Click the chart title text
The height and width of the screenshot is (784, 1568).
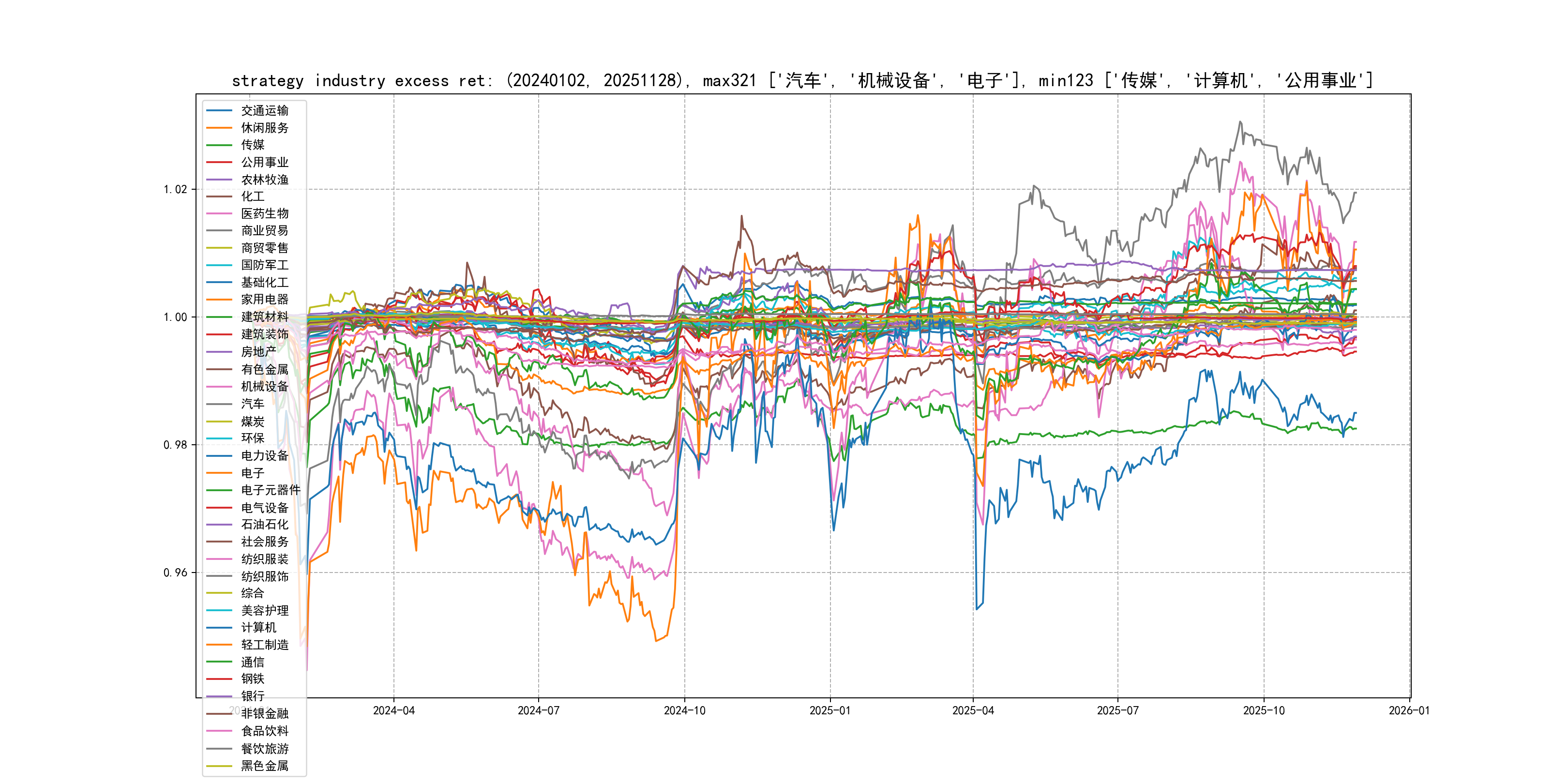[x=802, y=80]
